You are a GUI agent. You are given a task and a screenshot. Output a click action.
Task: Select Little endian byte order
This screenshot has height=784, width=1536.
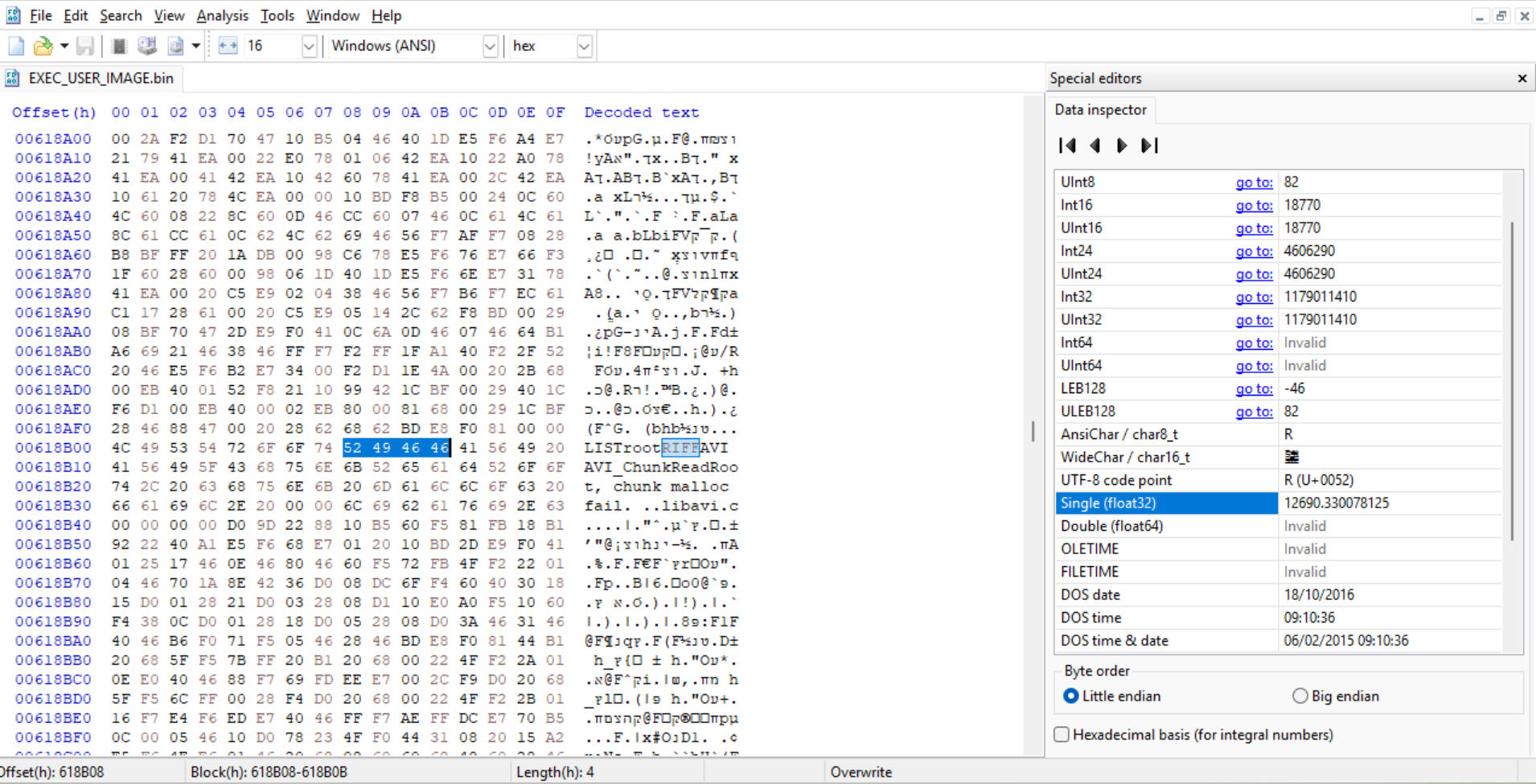(x=1070, y=696)
